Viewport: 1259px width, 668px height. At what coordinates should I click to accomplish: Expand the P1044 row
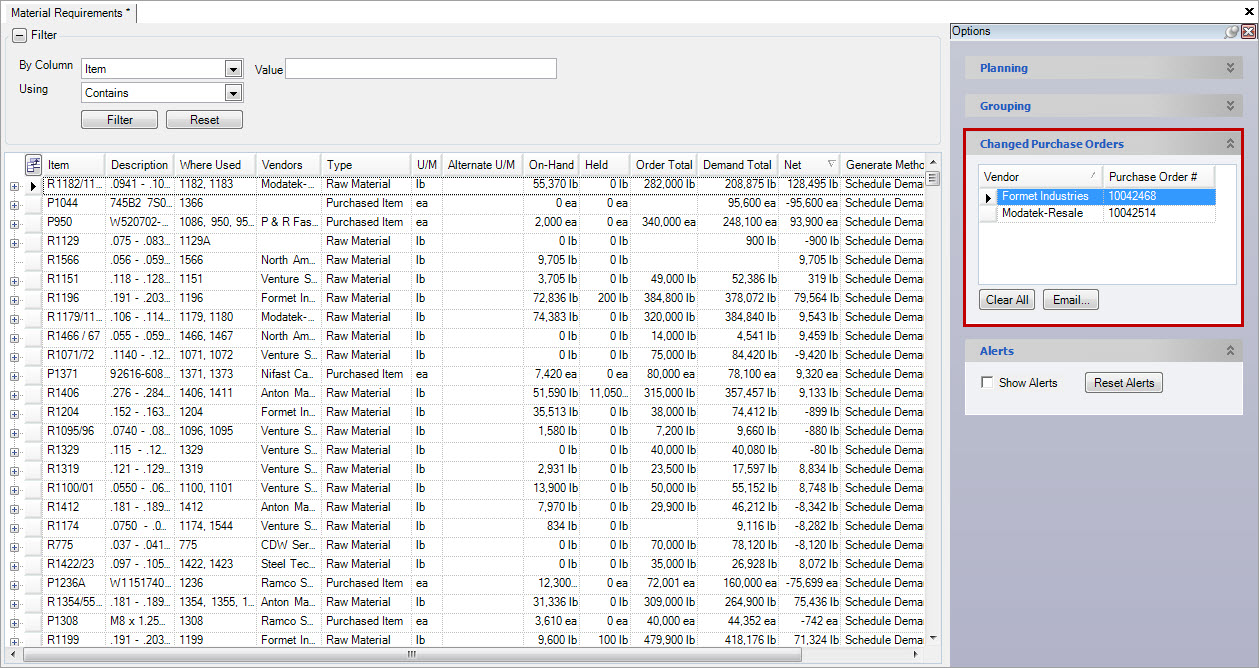(x=15, y=204)
